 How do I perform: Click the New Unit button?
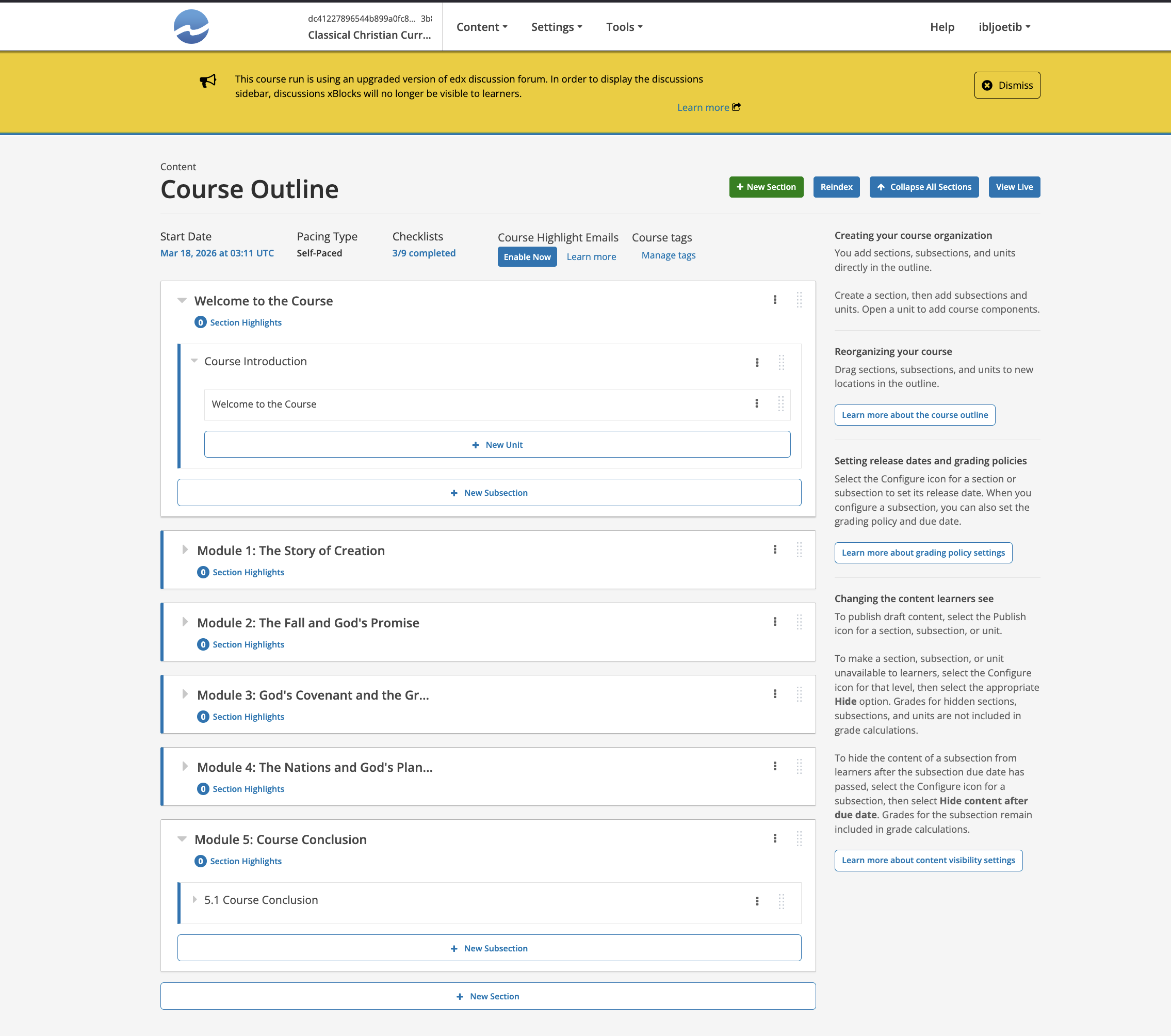[497, 444]
